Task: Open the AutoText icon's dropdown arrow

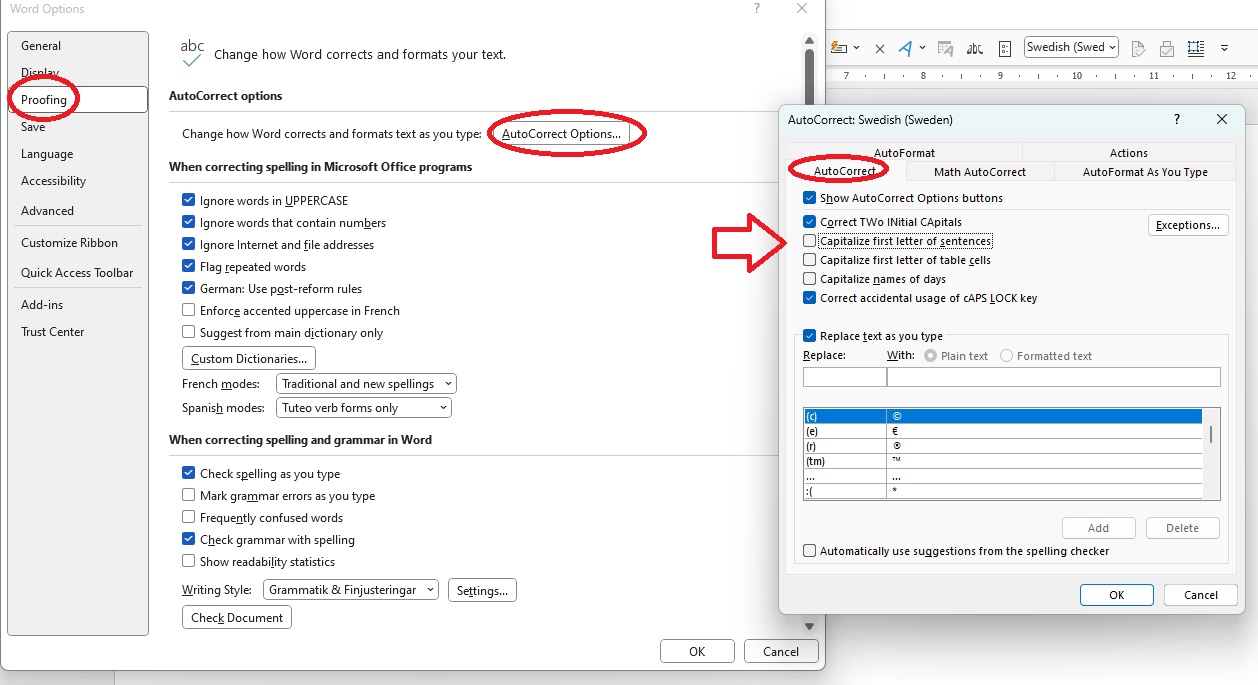Action: pos(857,48)
